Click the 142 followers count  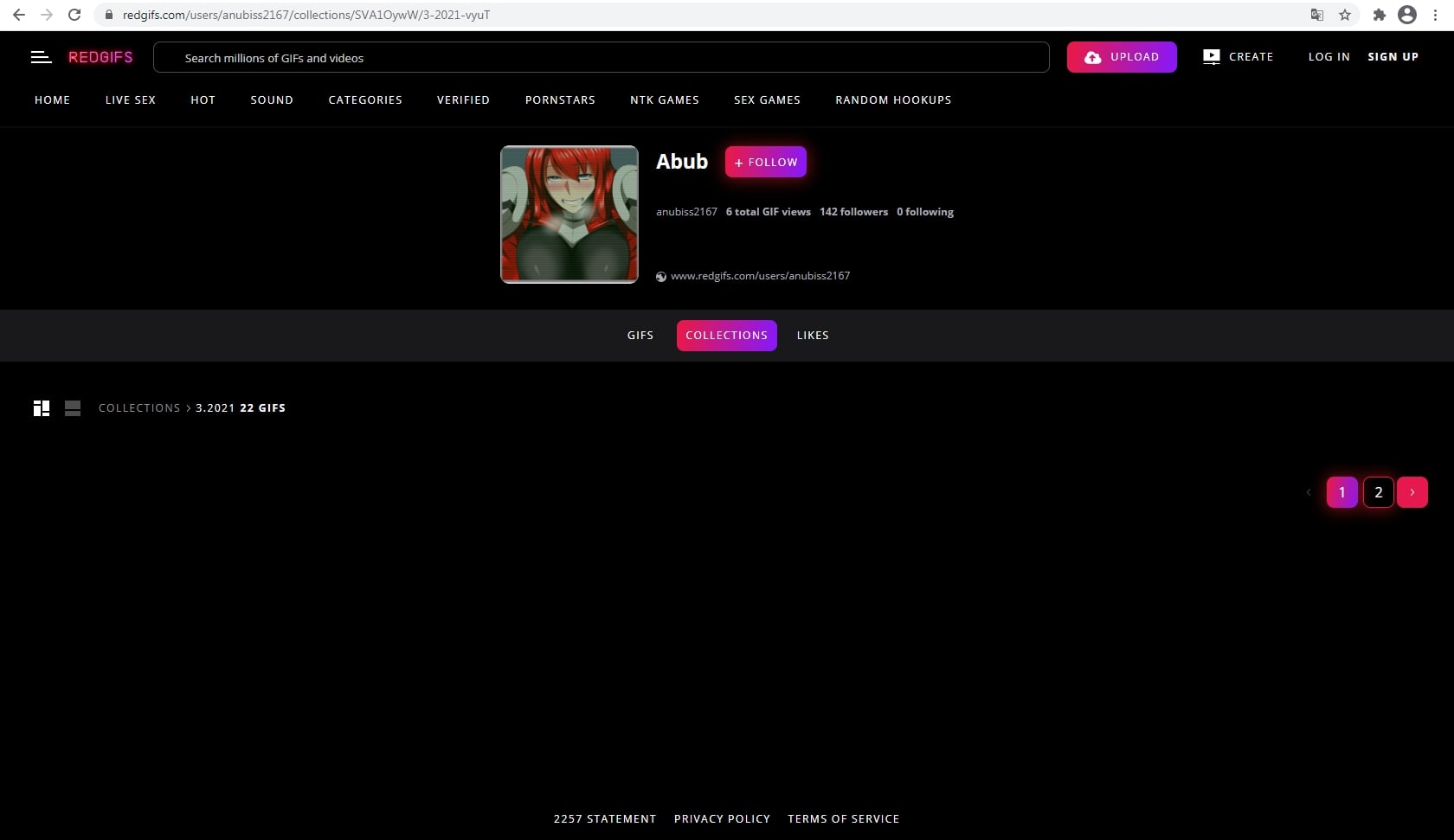coord(853,212)
